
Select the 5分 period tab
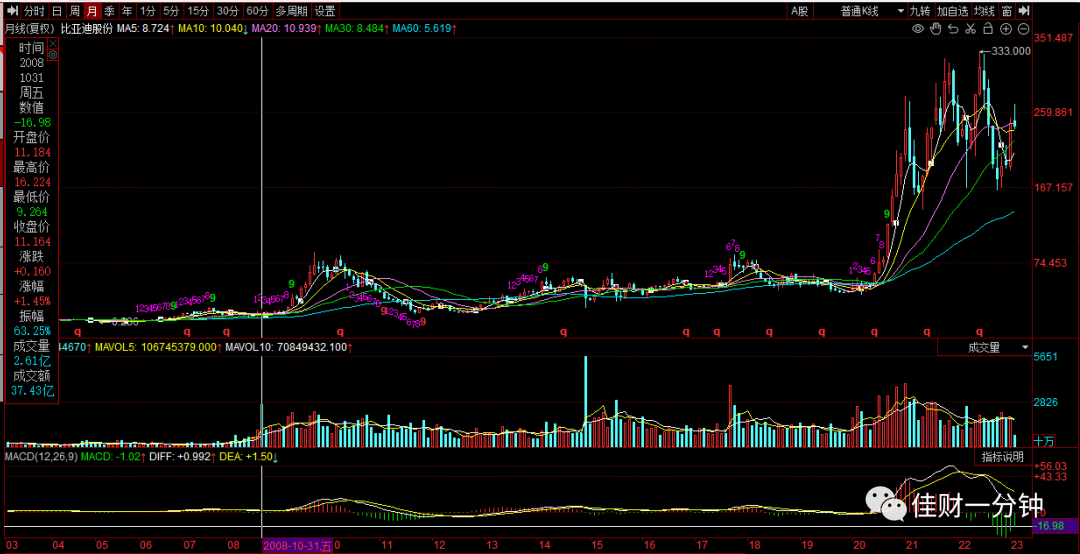coord(171,11)
